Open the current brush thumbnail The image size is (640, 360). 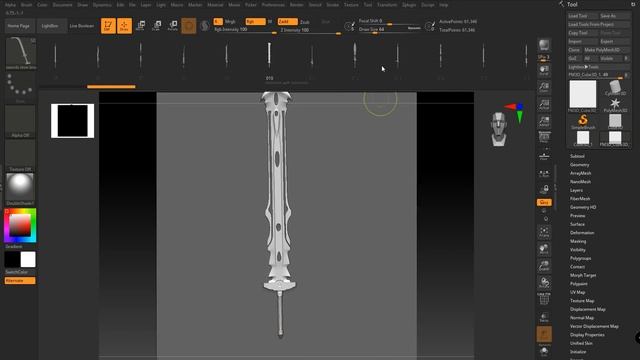click(20, 53)
